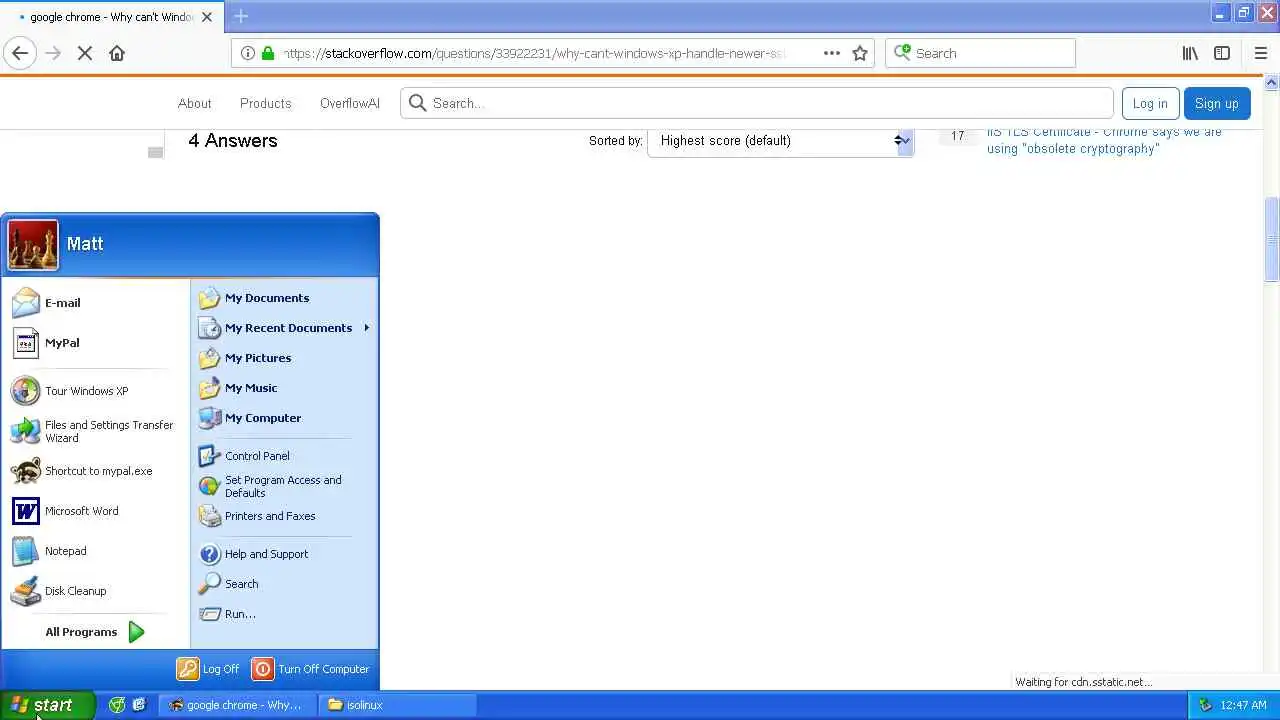Click the vote count 17 beside related question
This screenshot has height=720, width=1280.
[958, 136]
